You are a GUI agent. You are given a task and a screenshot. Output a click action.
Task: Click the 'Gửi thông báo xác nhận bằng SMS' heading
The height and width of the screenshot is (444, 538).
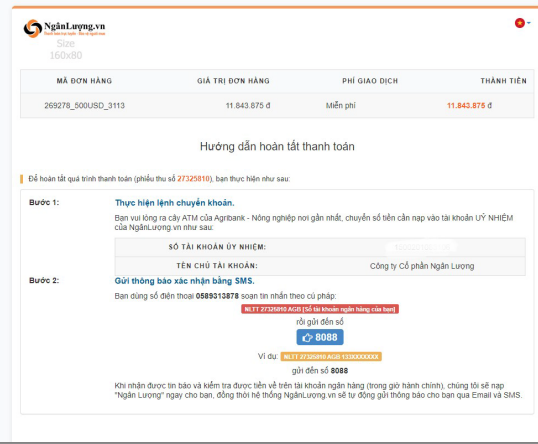185,281
